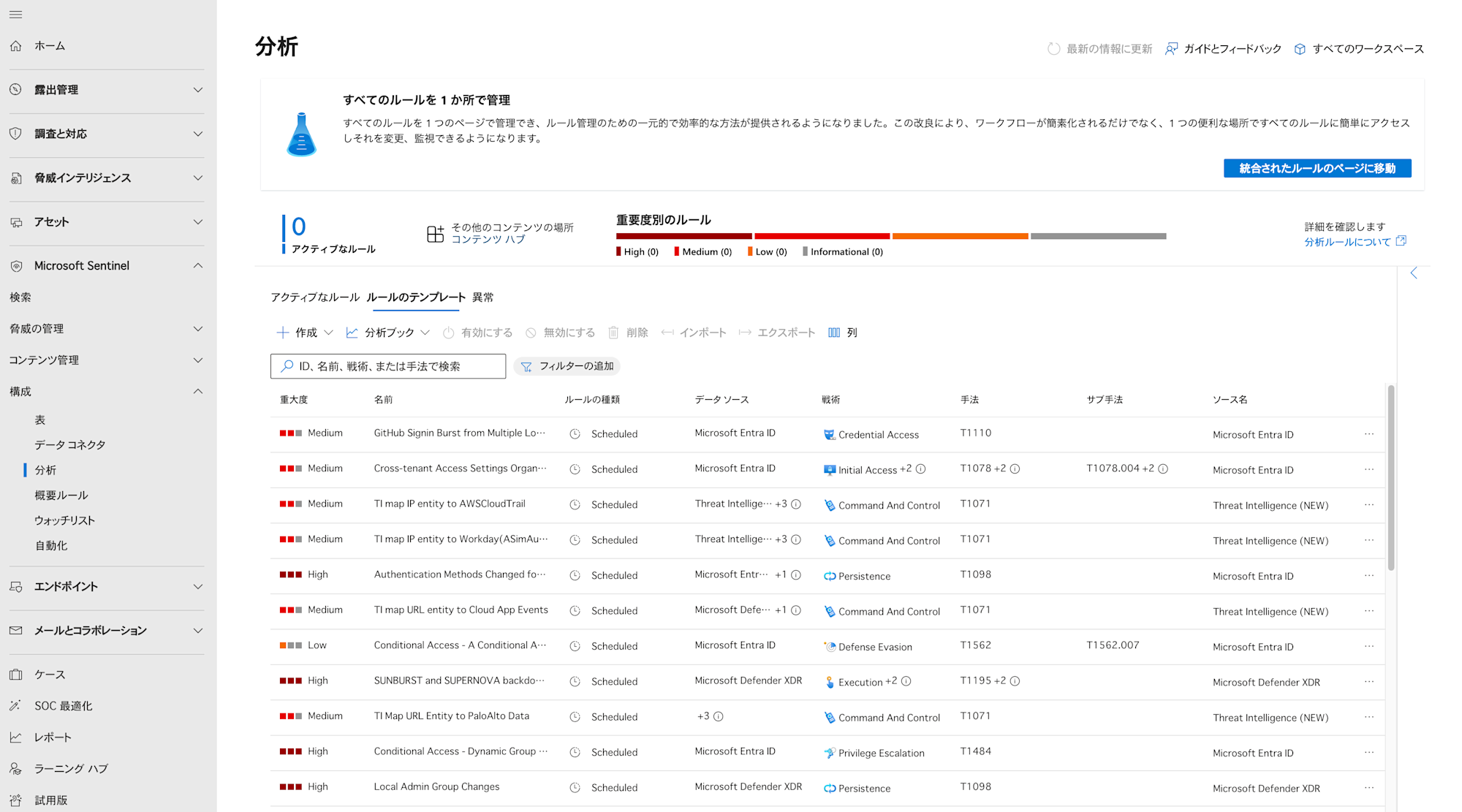Expand the アセット section chevron

[x=198, y=221]
